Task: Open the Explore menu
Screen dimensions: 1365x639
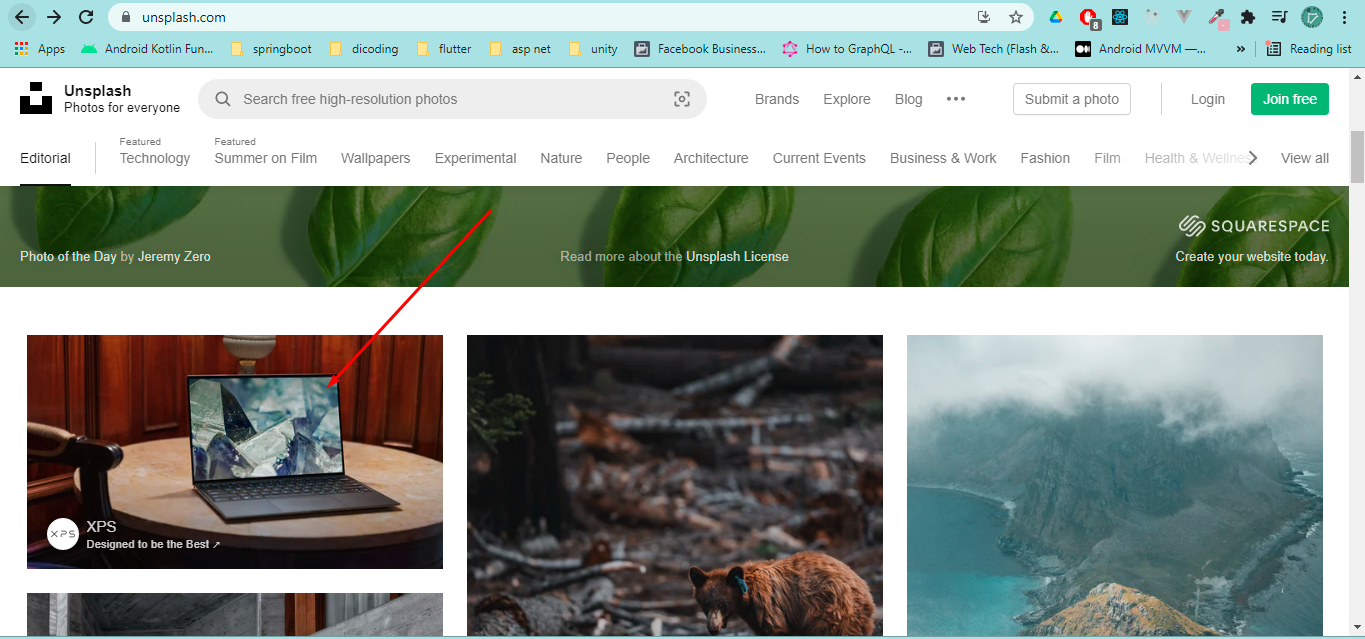Action: click(x=847, y=99)
